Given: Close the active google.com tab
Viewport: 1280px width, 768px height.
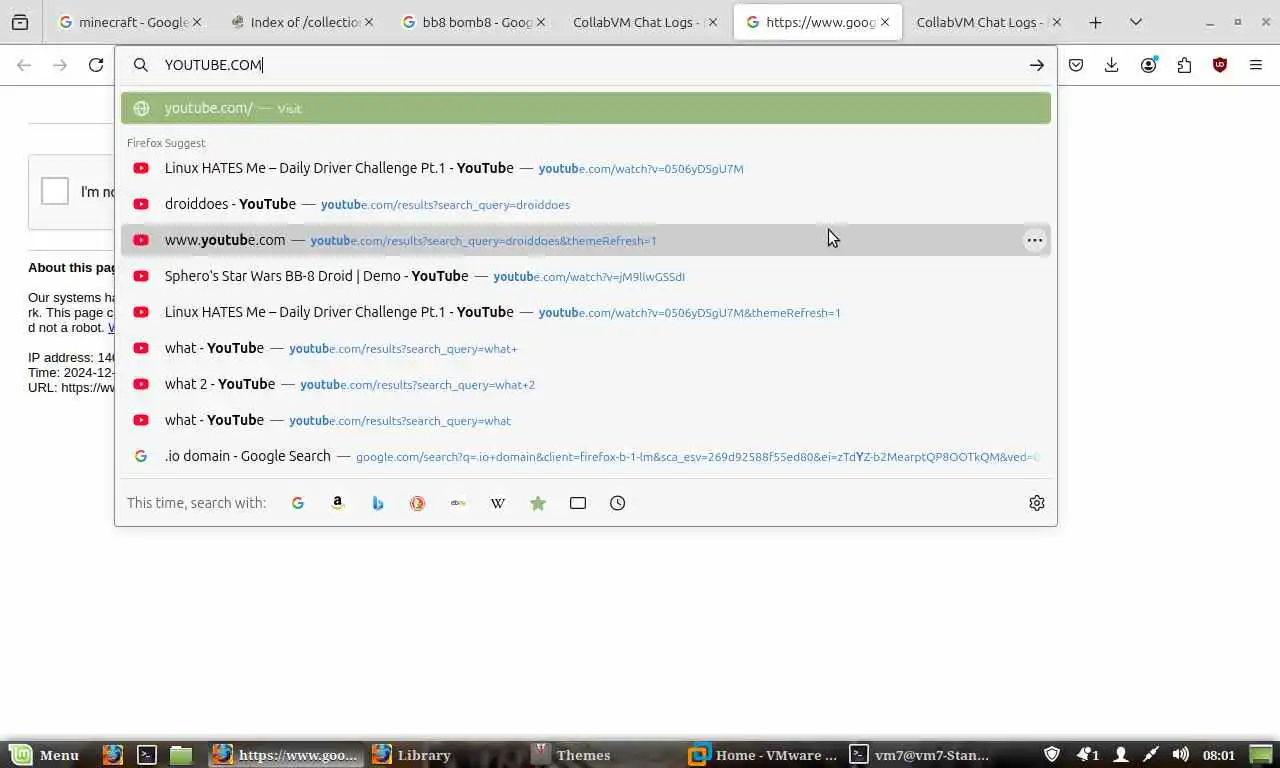Looking at the screenshot, I should (x=885, y=22).
